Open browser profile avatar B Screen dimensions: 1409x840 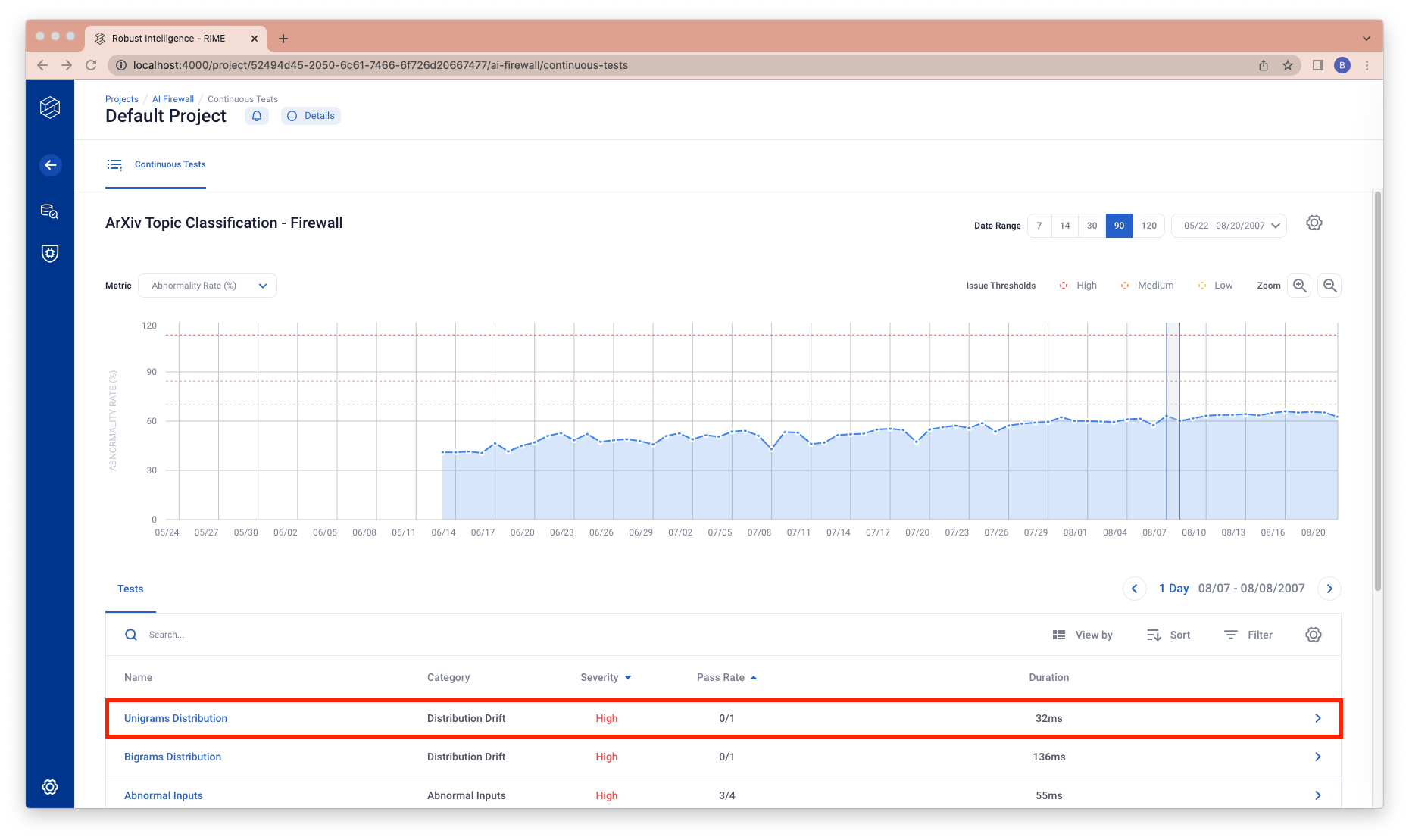tap(1342, 65)
